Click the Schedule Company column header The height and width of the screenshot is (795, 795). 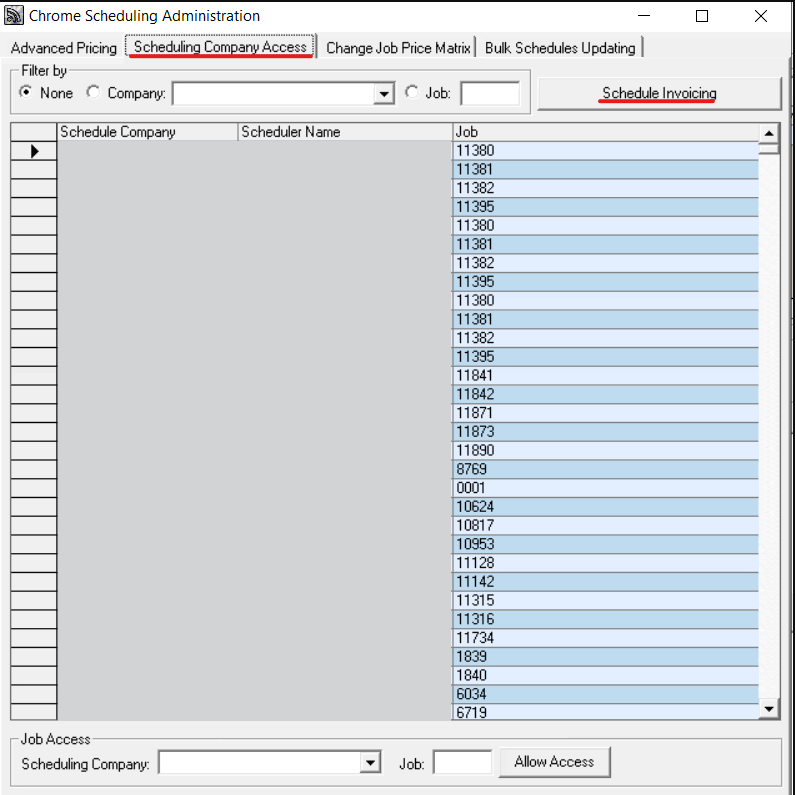coord(147,132)
